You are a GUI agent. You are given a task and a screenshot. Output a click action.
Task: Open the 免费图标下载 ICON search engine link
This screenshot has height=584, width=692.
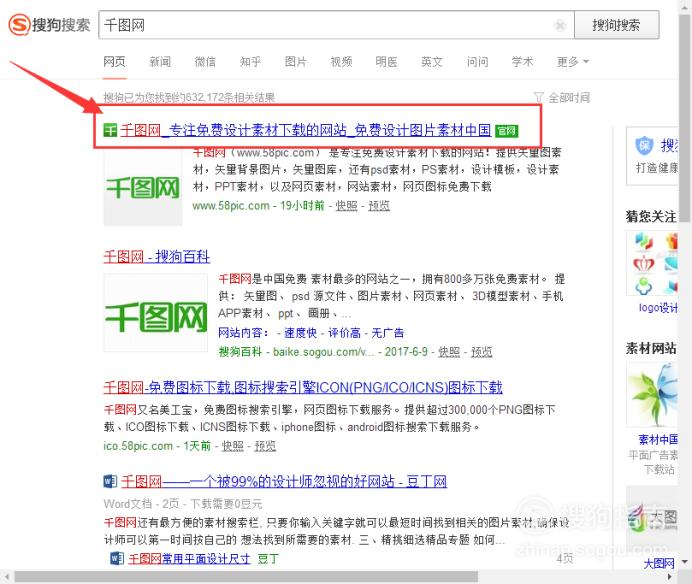click(x=303, y=388)
